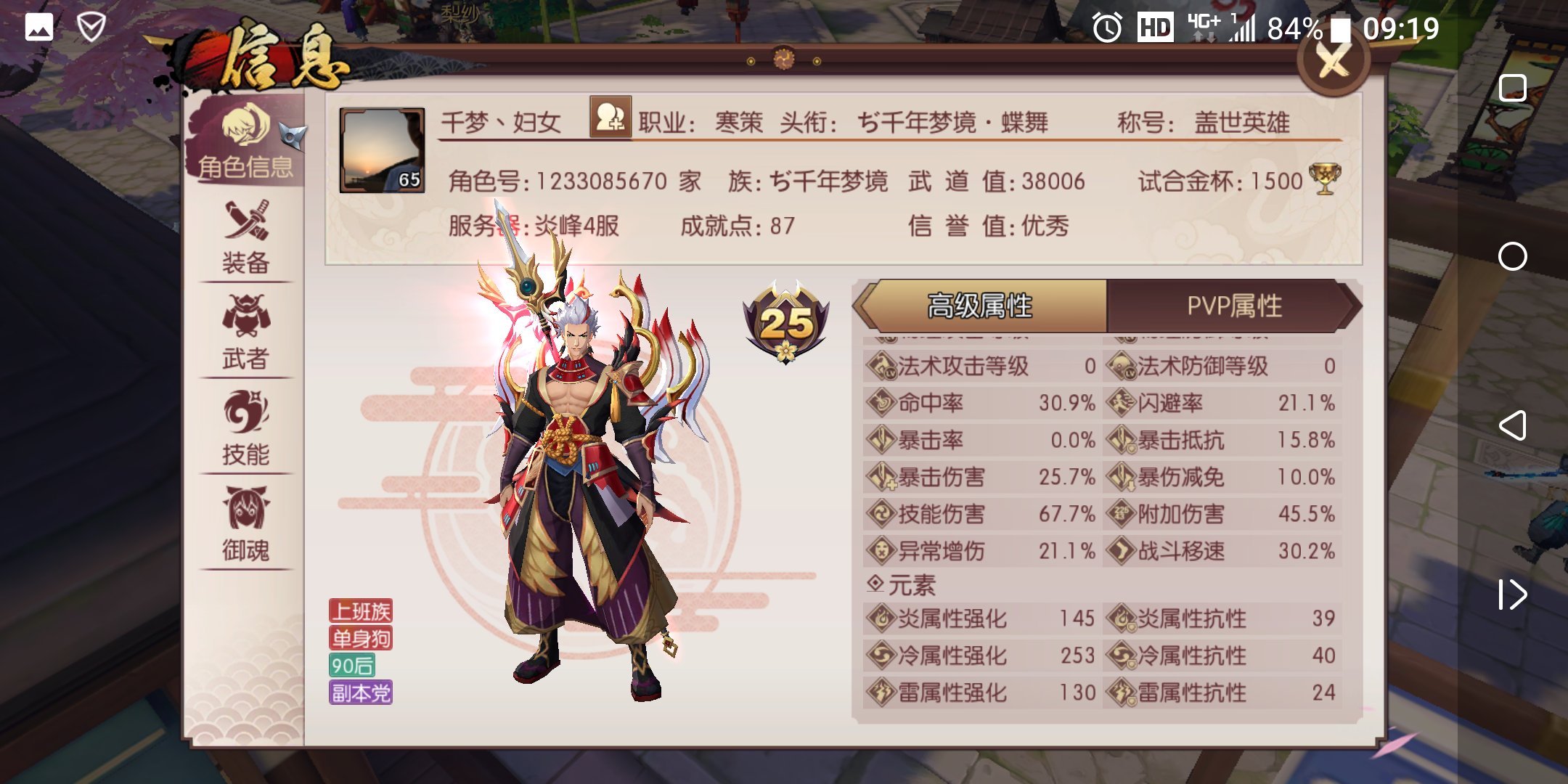Tap the Android recent apps square button
1568x784 pixels.
tap(1513, 88)
